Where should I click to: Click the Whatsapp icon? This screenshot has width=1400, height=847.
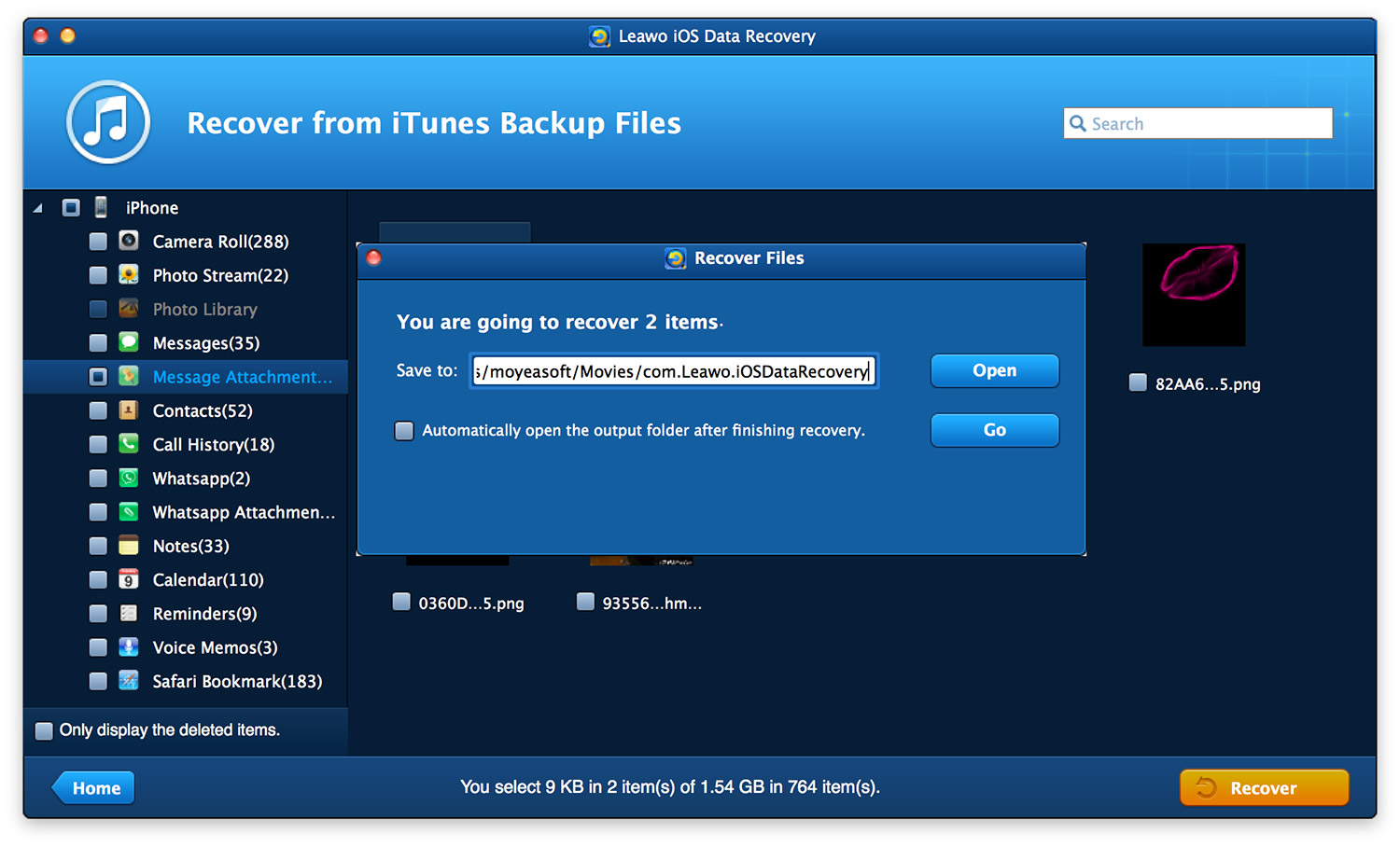click(x=129, y=478)
